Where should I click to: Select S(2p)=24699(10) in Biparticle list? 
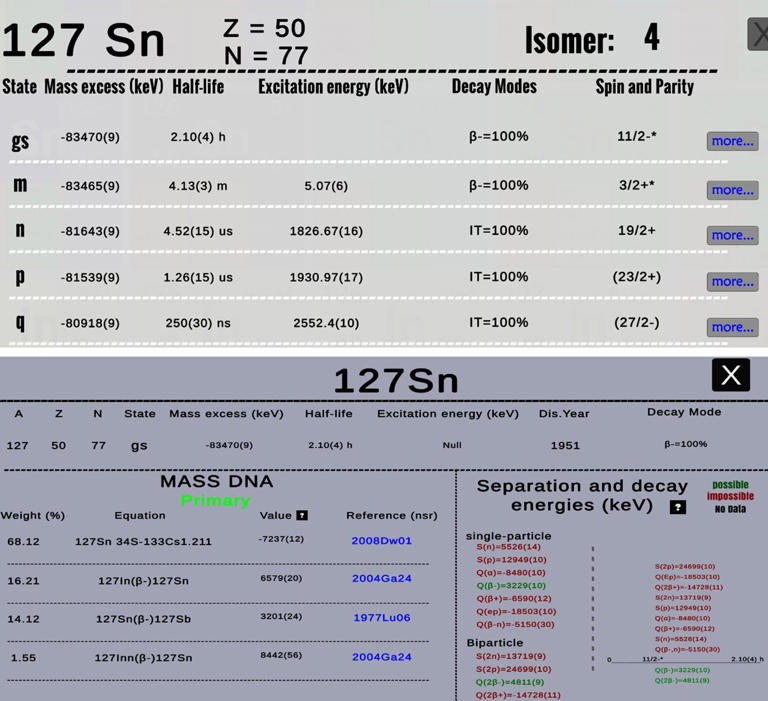click(514, 669)
